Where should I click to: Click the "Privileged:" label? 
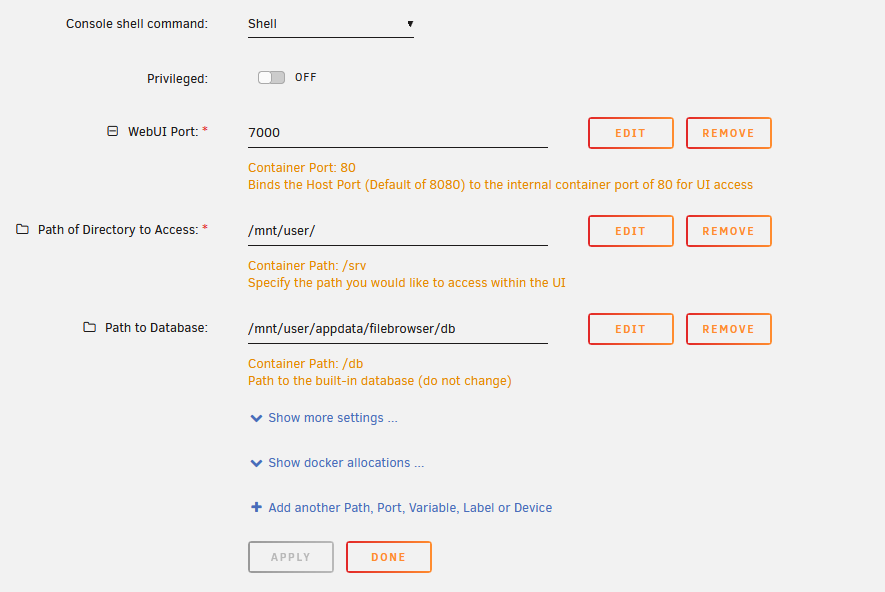pos(177,79)
